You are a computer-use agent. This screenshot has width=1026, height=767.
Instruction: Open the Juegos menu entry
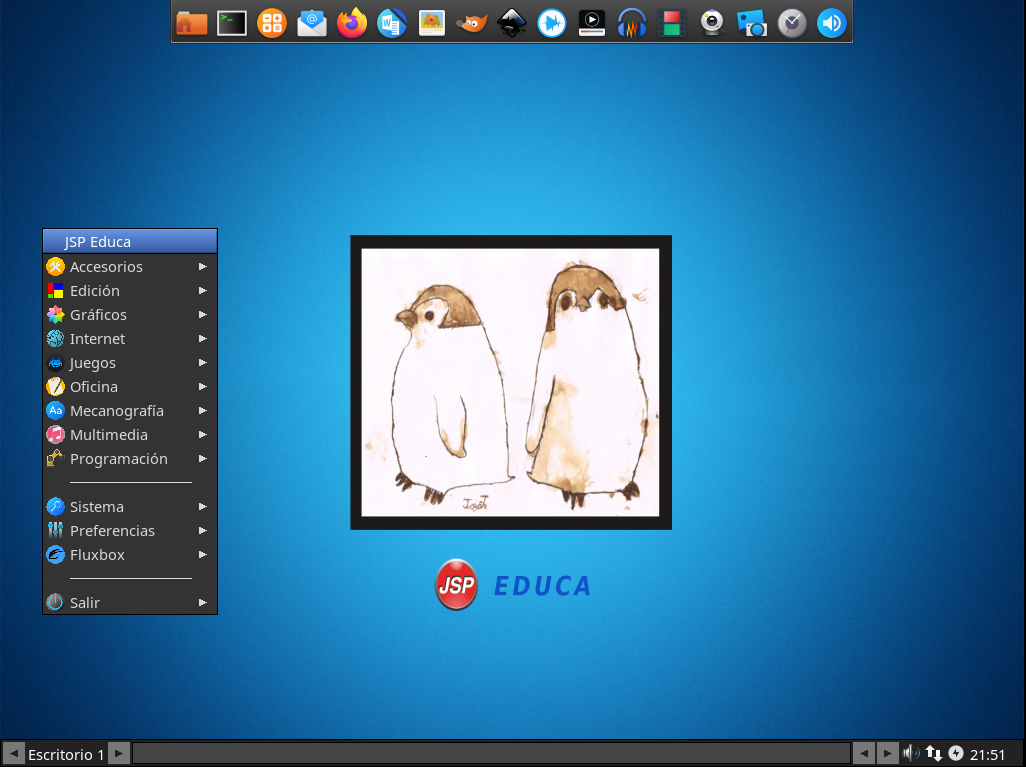(x=130, y=363)
